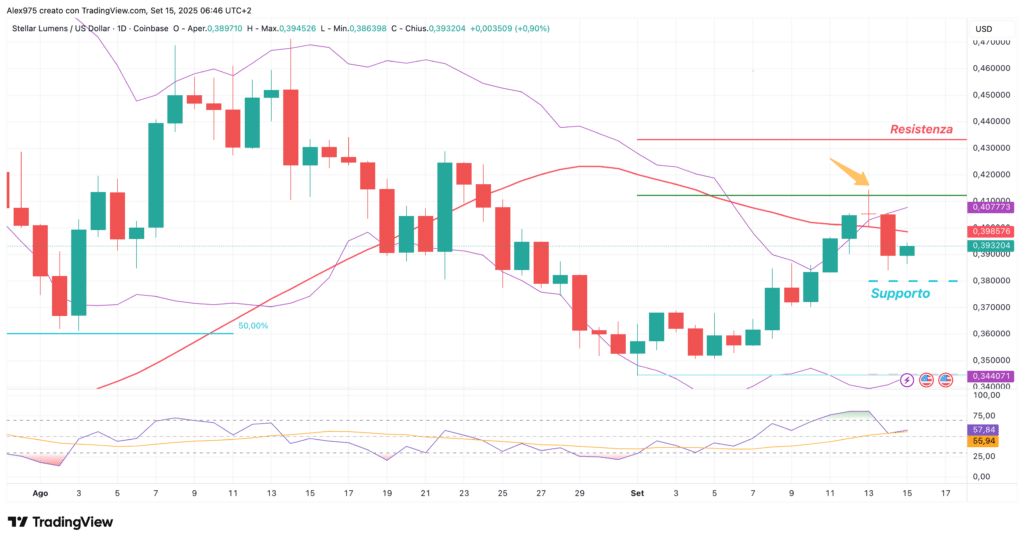
Task: Click the Min.0,386398 low value
Action: [359, 29]
